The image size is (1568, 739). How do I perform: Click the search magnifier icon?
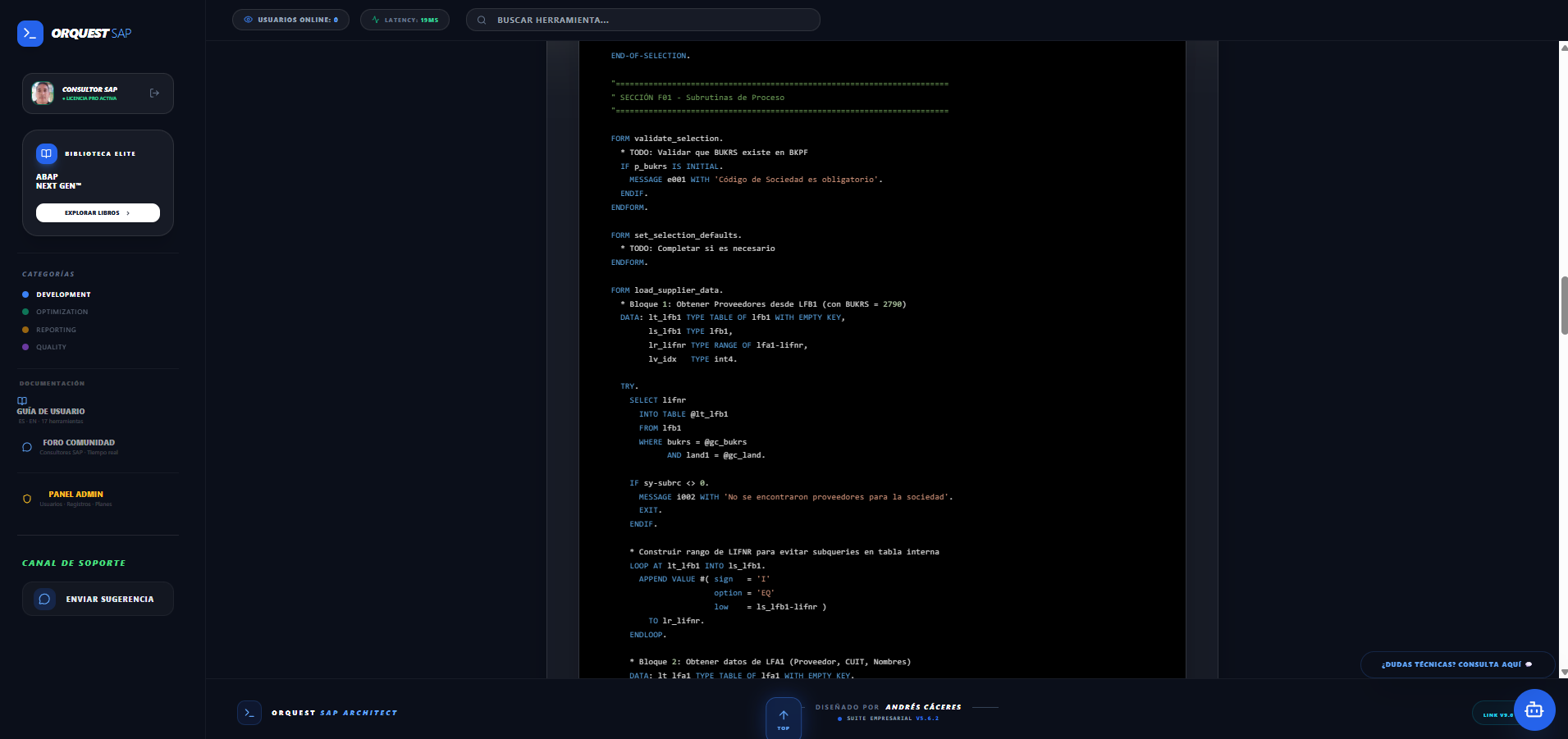tap(481, 20)
